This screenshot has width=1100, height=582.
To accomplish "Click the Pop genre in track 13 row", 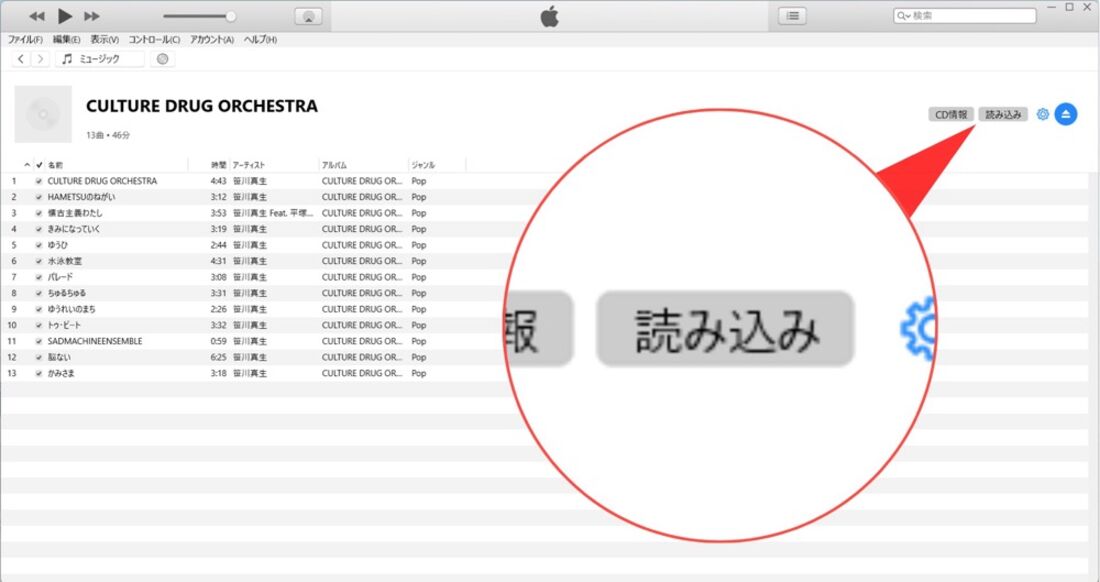I will [x=419, y=374].
